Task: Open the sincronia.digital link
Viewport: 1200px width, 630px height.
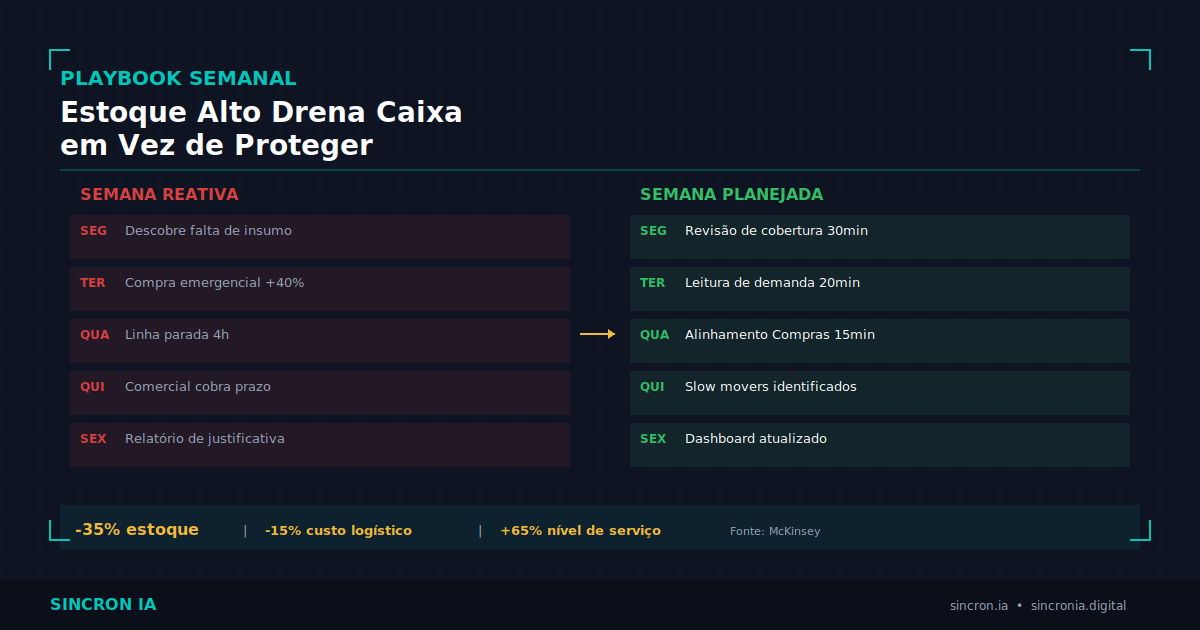Action: [1078, 606]
